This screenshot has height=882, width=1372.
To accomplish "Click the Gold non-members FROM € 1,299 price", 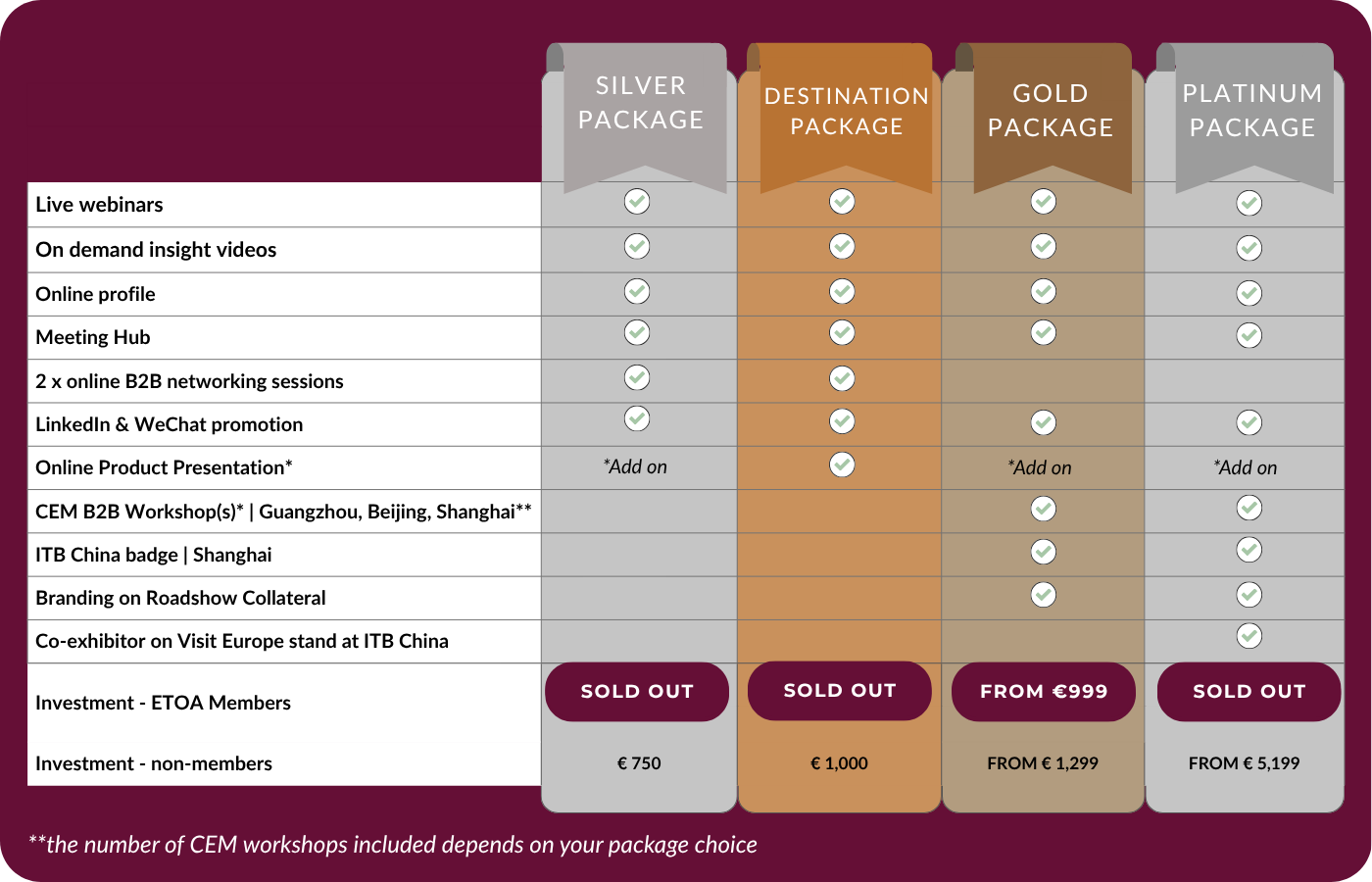I will (x=1043, y=763).
